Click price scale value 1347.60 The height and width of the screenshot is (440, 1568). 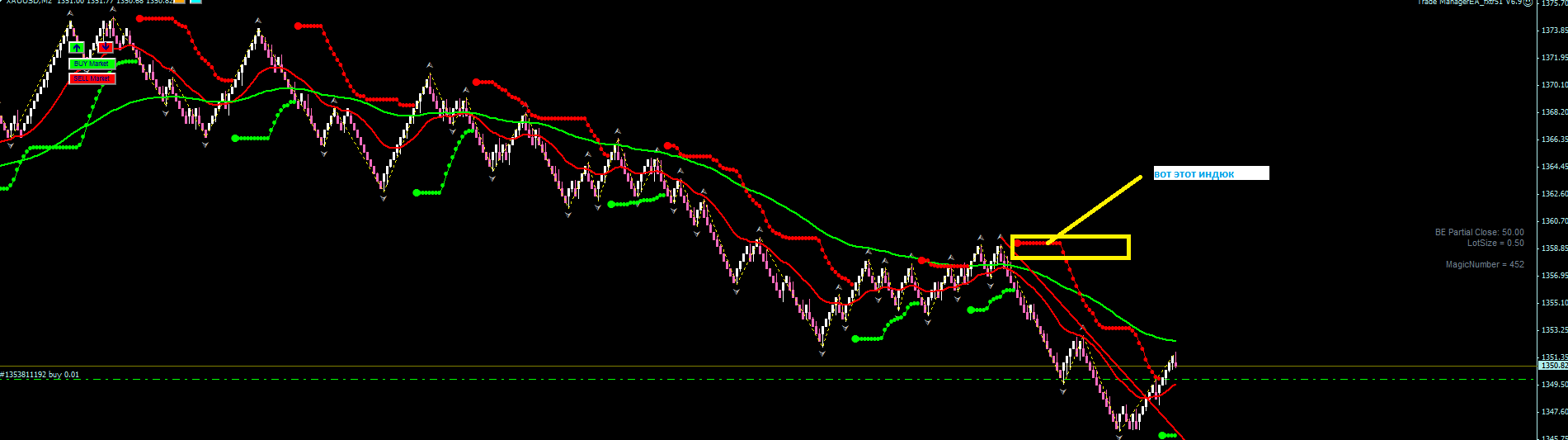coord(1554,412)
